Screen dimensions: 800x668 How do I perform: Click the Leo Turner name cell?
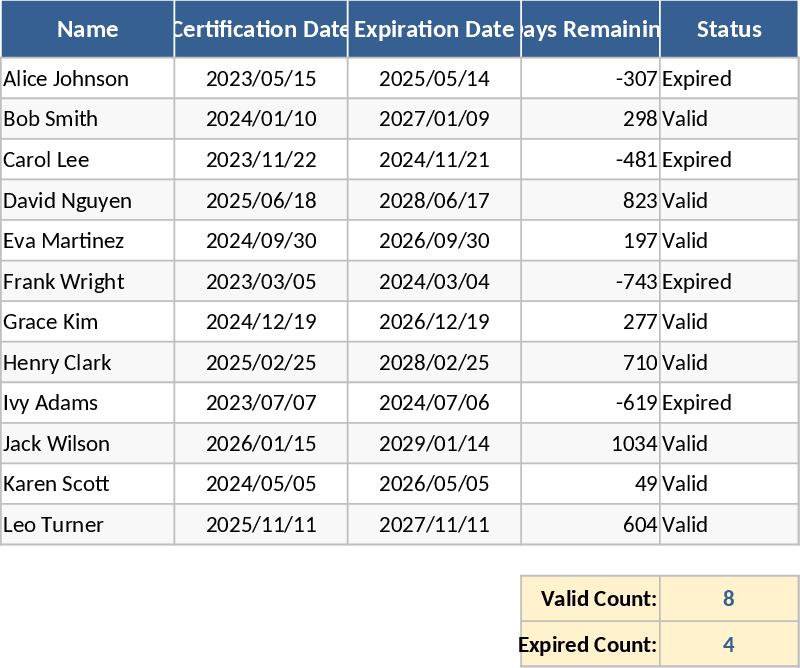(88, 525)
